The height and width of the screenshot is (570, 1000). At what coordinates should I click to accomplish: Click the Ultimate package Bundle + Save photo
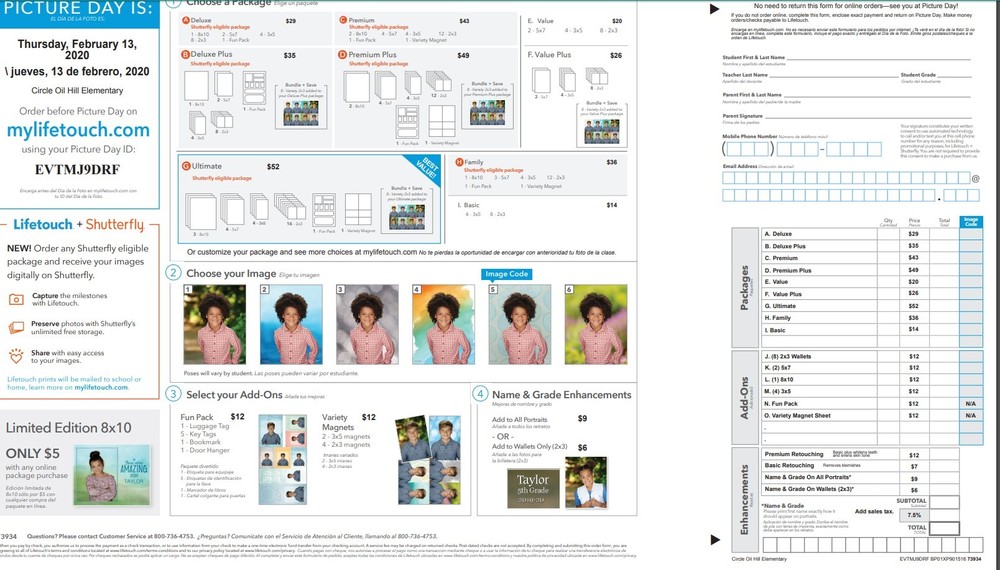408,217
